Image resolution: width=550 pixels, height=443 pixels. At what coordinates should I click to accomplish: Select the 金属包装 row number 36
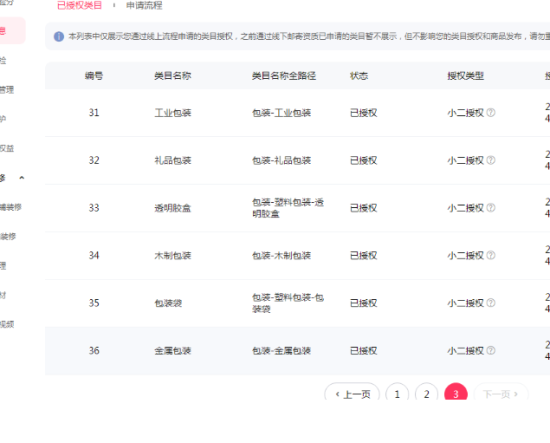(94, 350)
